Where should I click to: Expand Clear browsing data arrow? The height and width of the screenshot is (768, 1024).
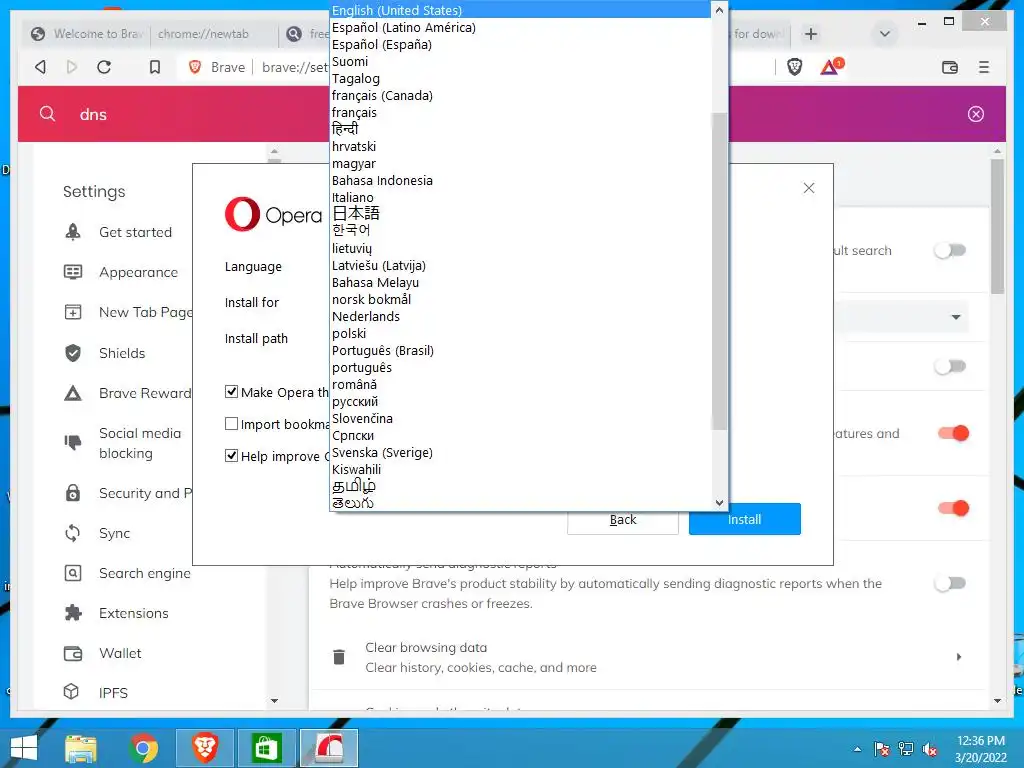click(x=959, y=657)
